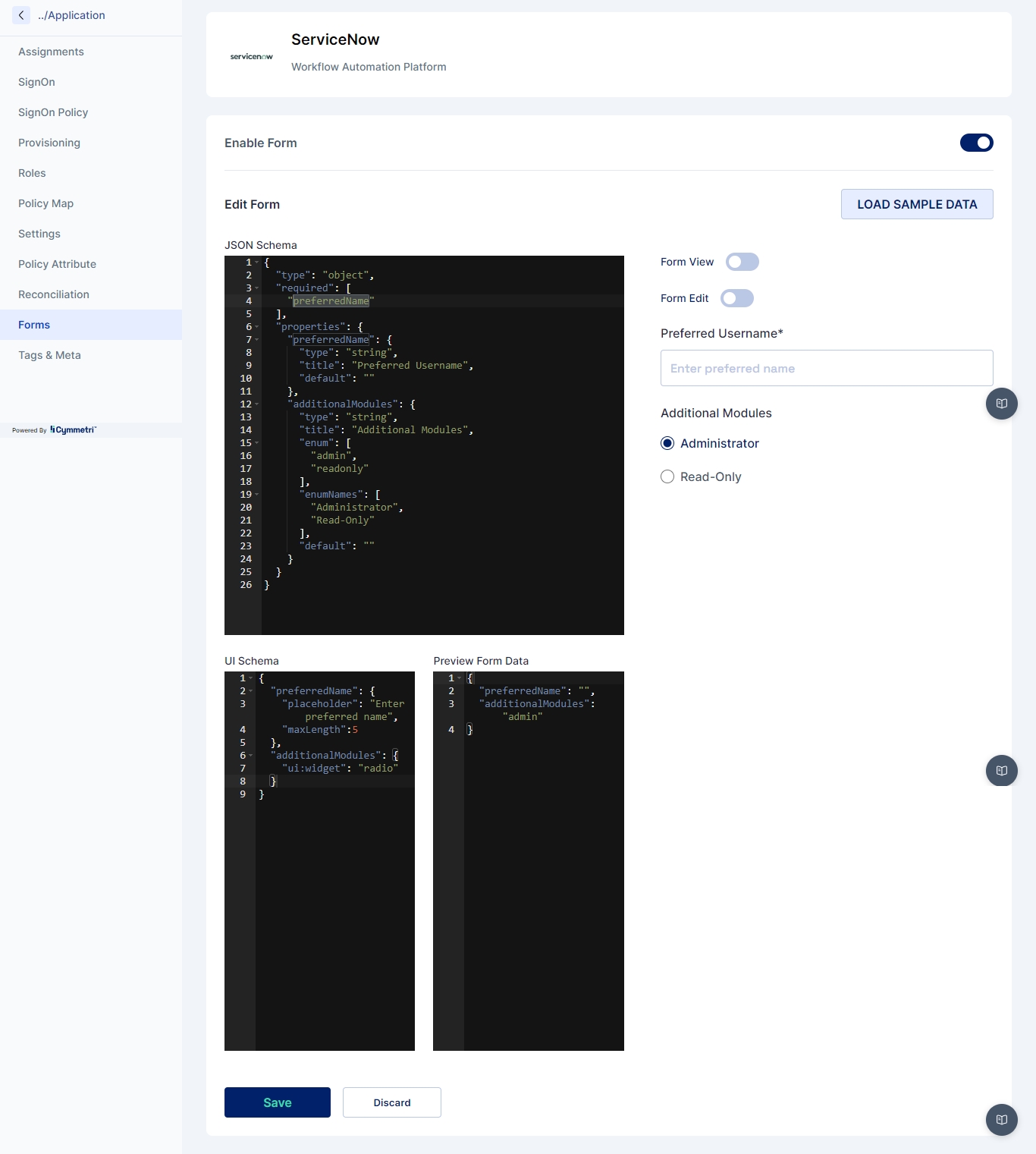Open help book icon at bottom right corner

1002,1120
